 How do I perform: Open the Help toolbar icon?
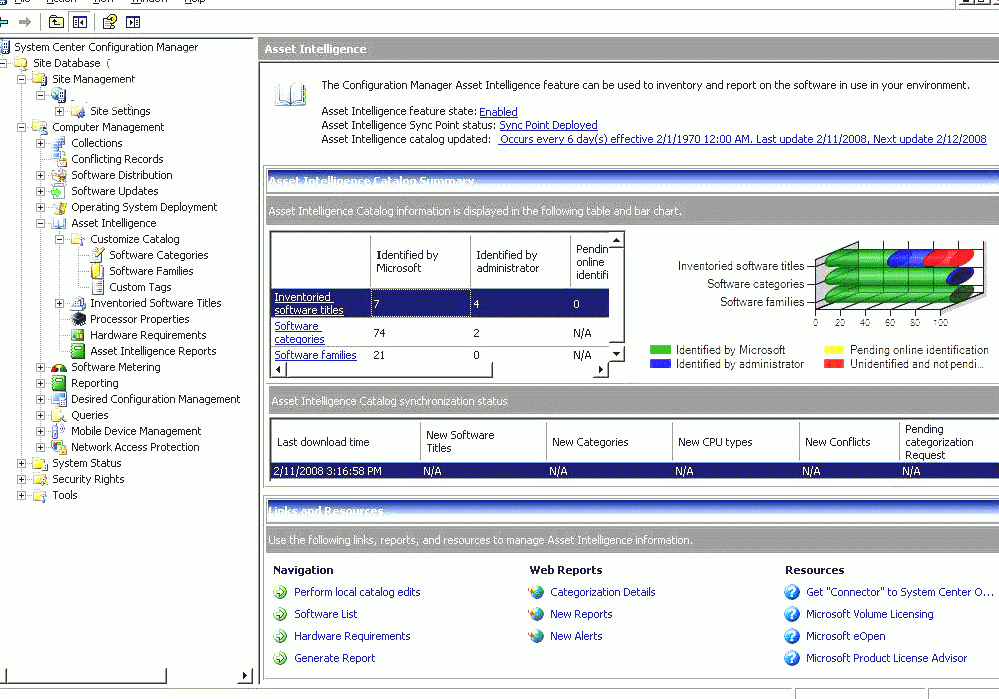107,21
